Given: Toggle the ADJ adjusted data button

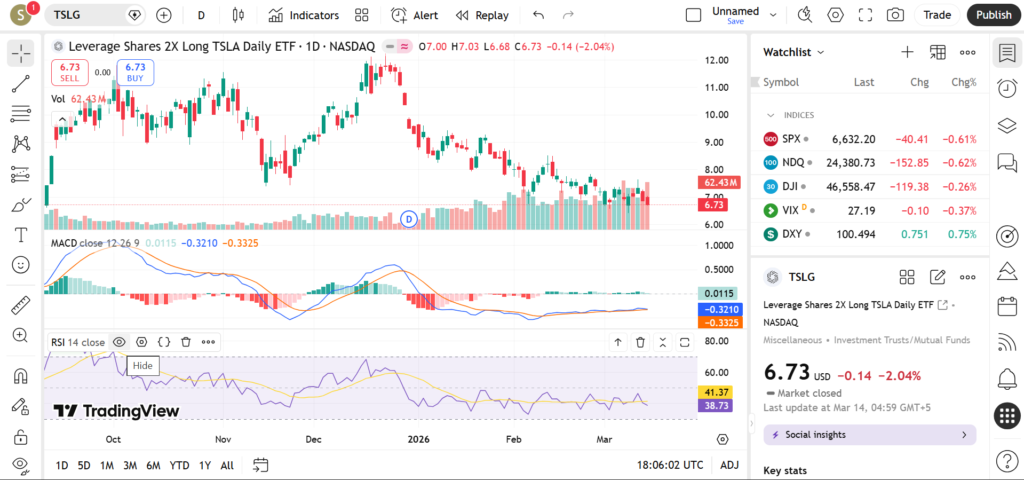Looking at the screenshot, I should [x=730, y=465].
